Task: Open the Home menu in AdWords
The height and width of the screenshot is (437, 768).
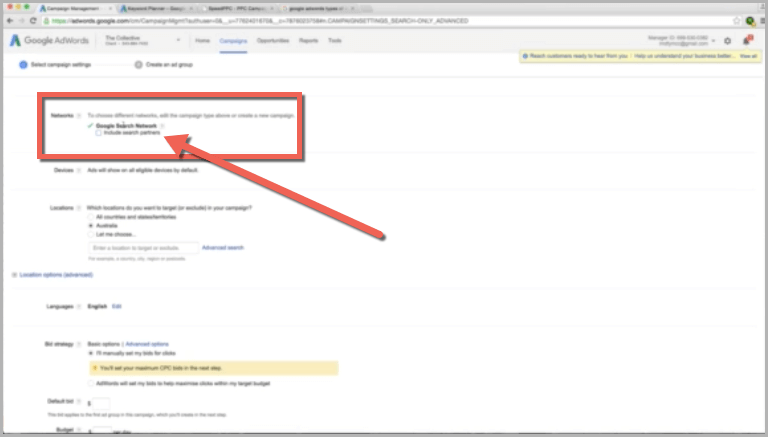Action: point(202,41)
